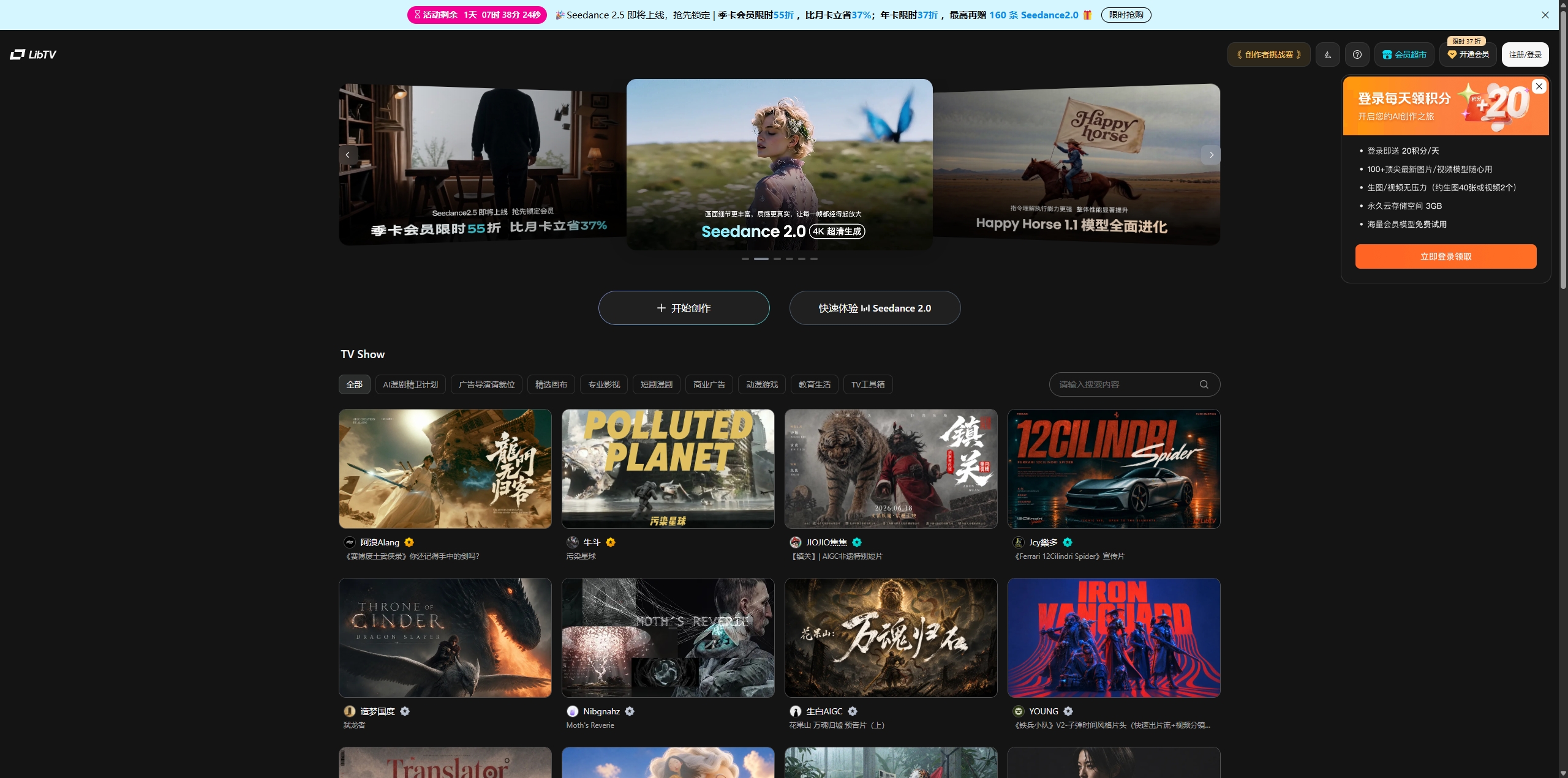
Task: Close the login points popup
Action: tap(1539, 86)
